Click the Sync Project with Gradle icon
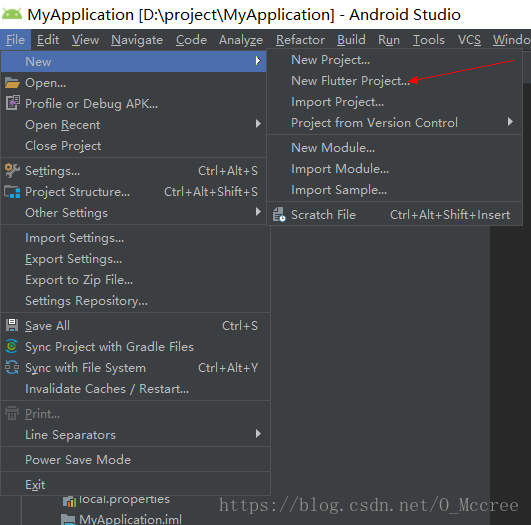Screen dimensions: 531x525 click(12, 346)
